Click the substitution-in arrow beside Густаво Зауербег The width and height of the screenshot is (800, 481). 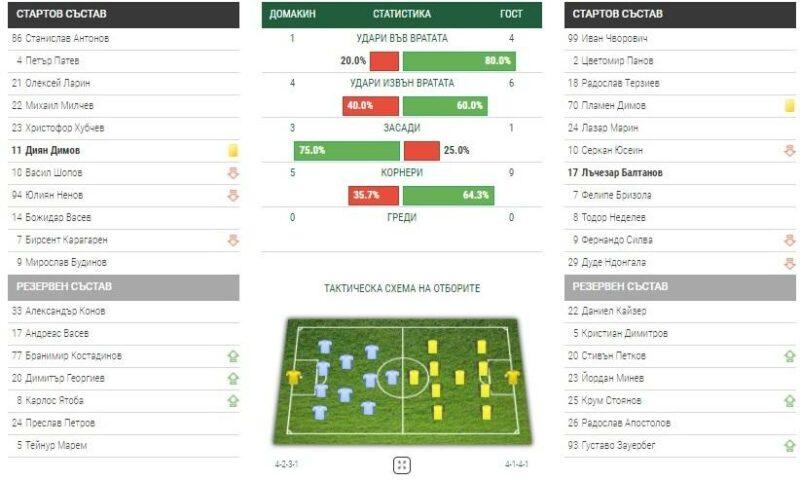[790, 446]
